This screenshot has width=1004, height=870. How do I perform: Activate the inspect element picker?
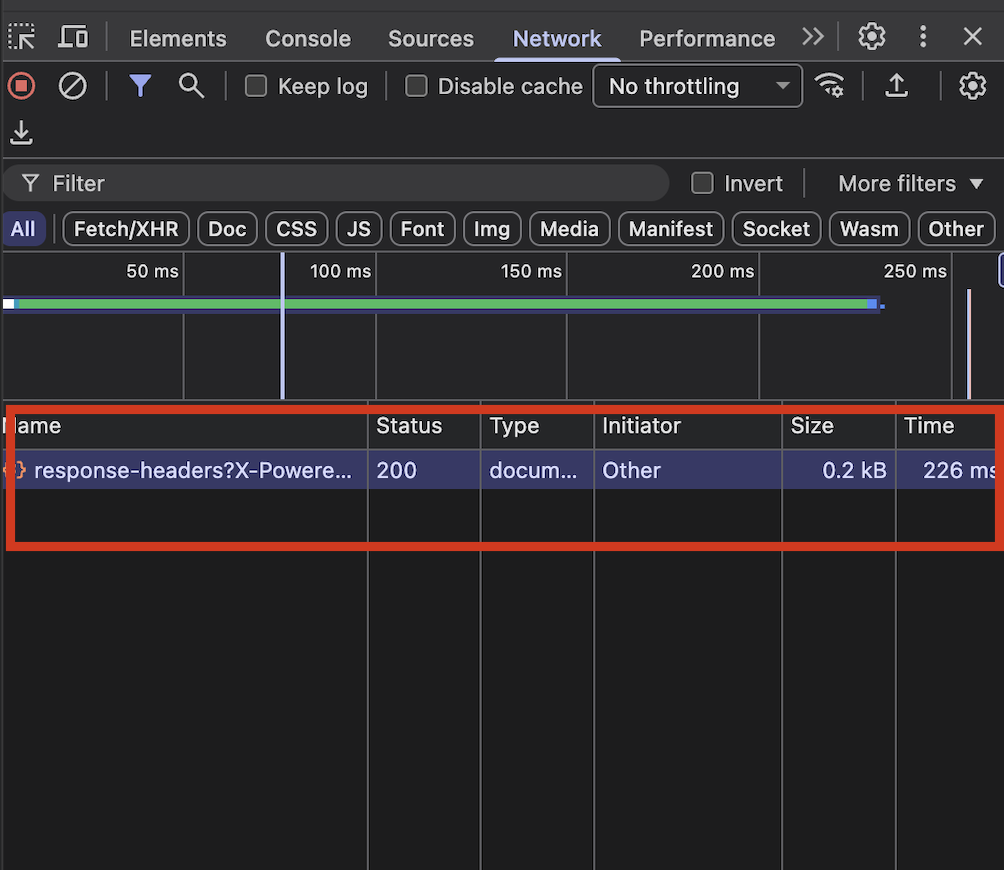click(22, 37)
